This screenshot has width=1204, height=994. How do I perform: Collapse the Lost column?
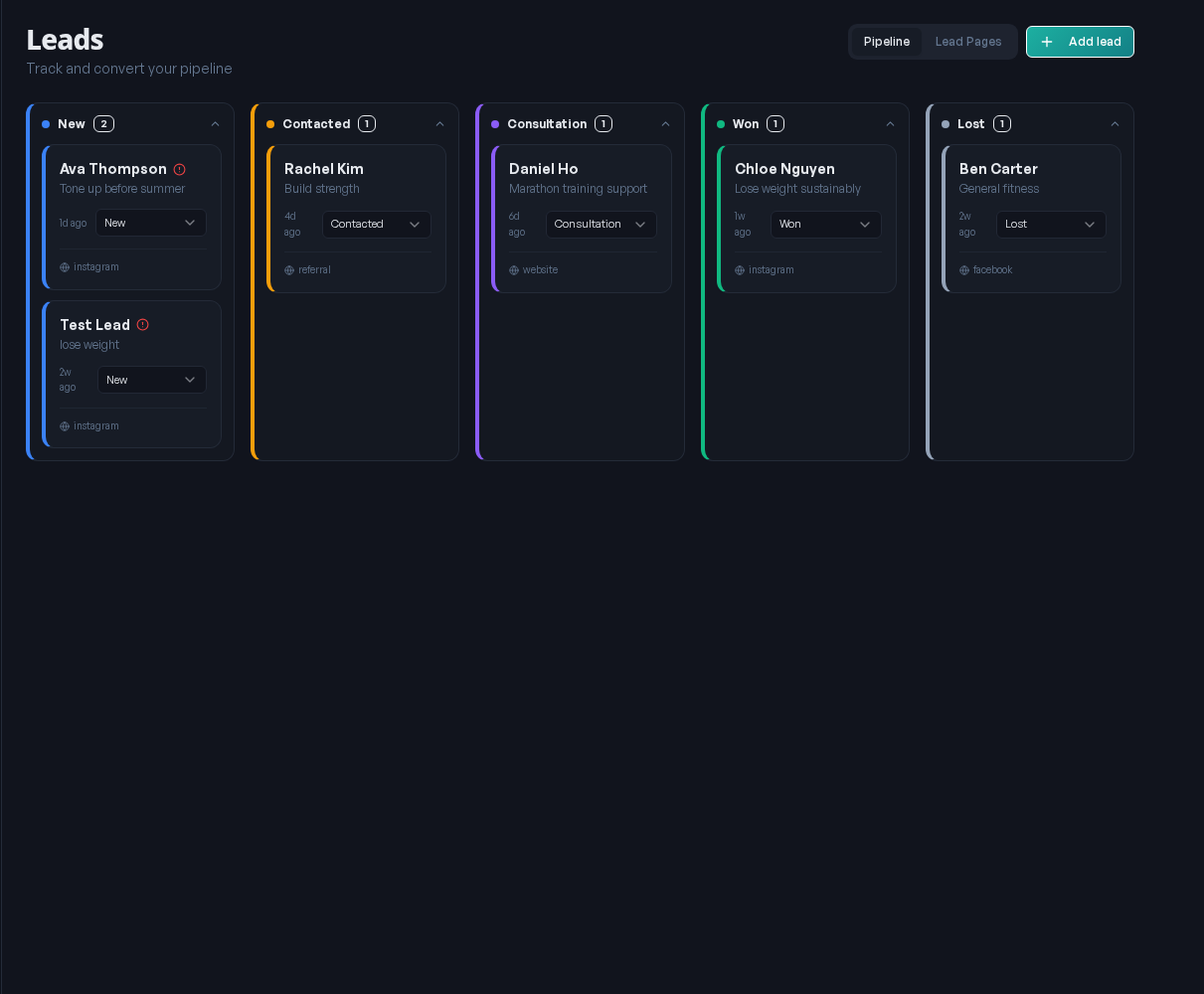(1115, 124)
